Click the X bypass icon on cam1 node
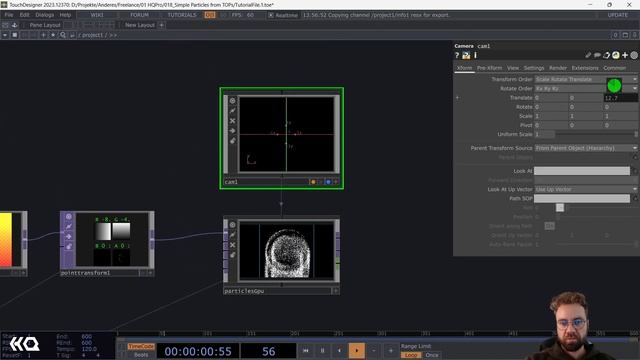Screen dimensions: 640x360 [232, 121]
